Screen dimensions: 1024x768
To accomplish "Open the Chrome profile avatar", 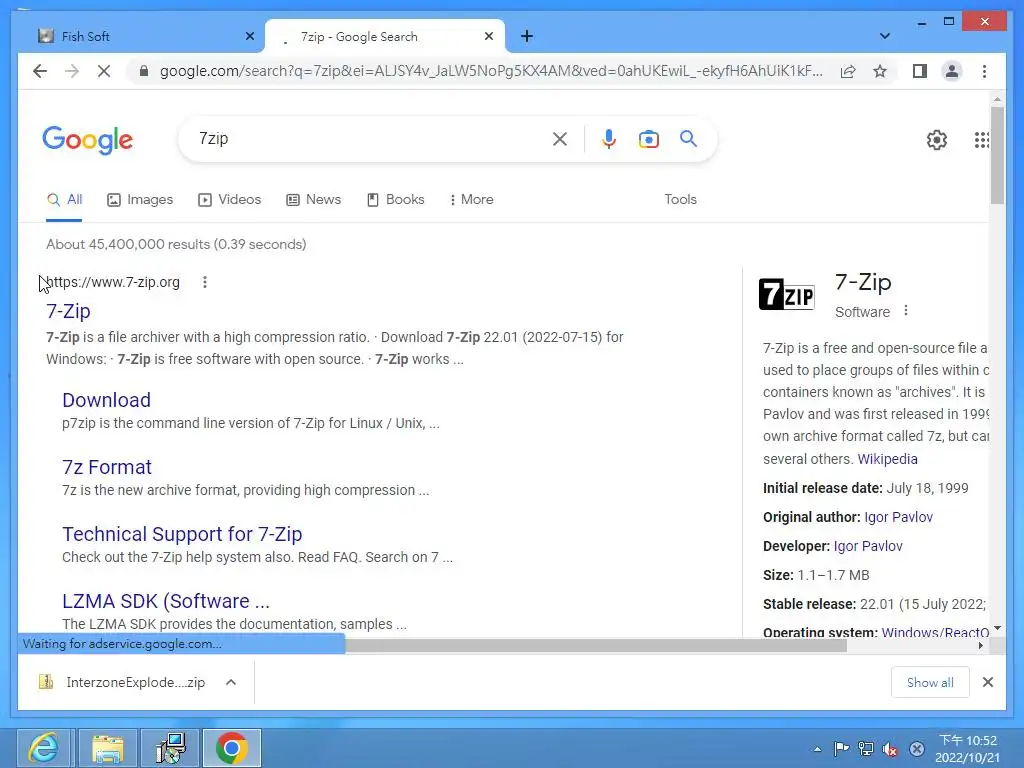I will click(952, 71).
